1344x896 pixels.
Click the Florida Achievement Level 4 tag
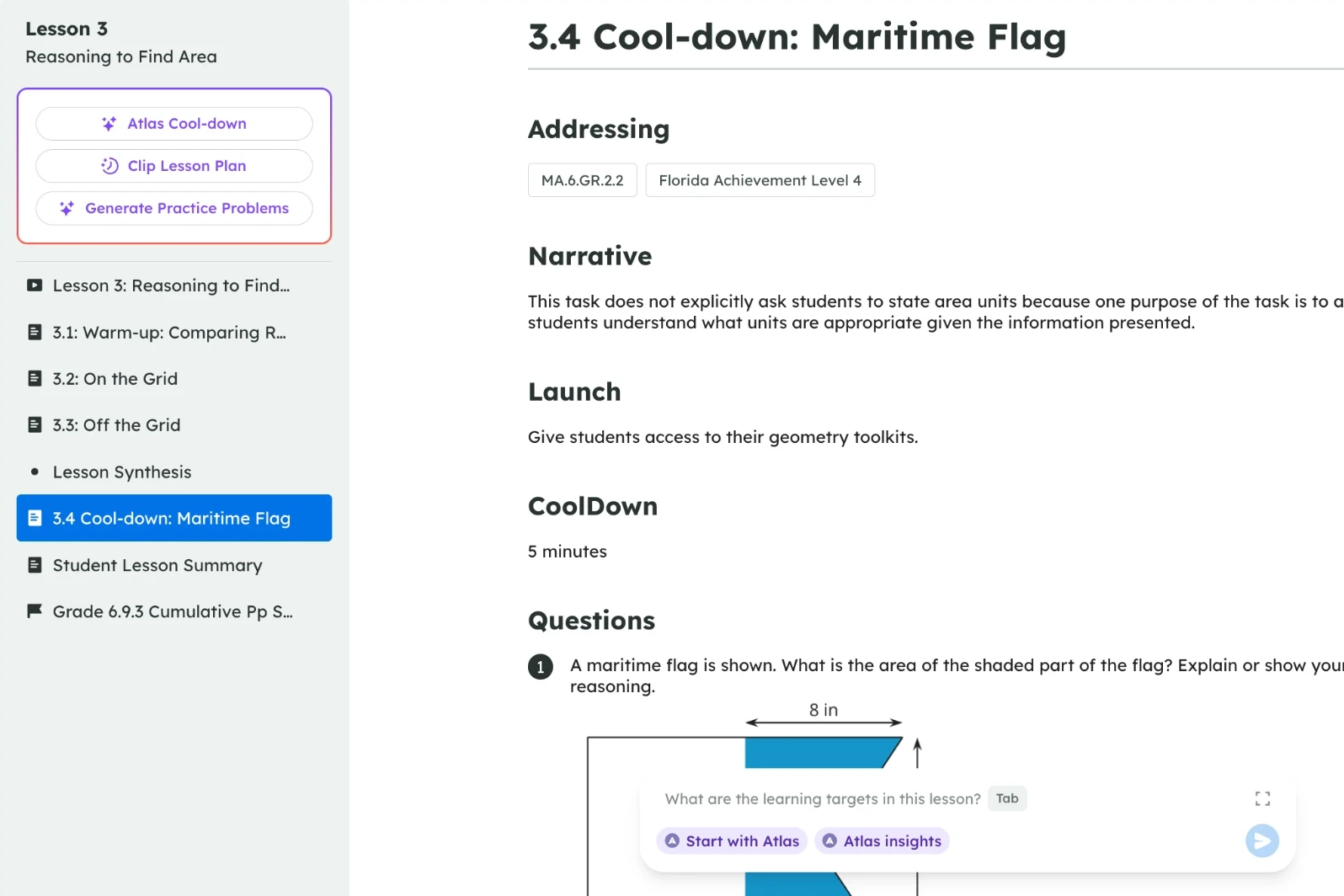[x=760, y=180]
